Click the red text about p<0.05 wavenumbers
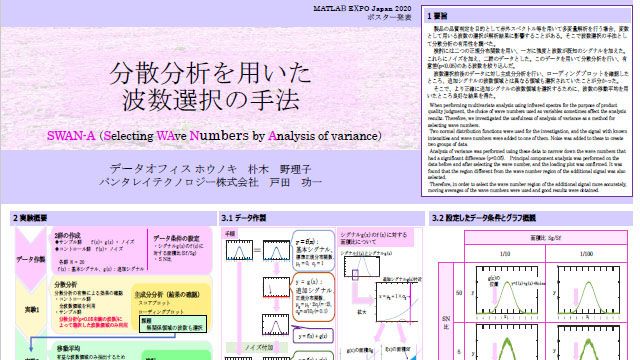The height and width of the screenshot is (360, 640). pyautogui.click(x=93, y=322)
